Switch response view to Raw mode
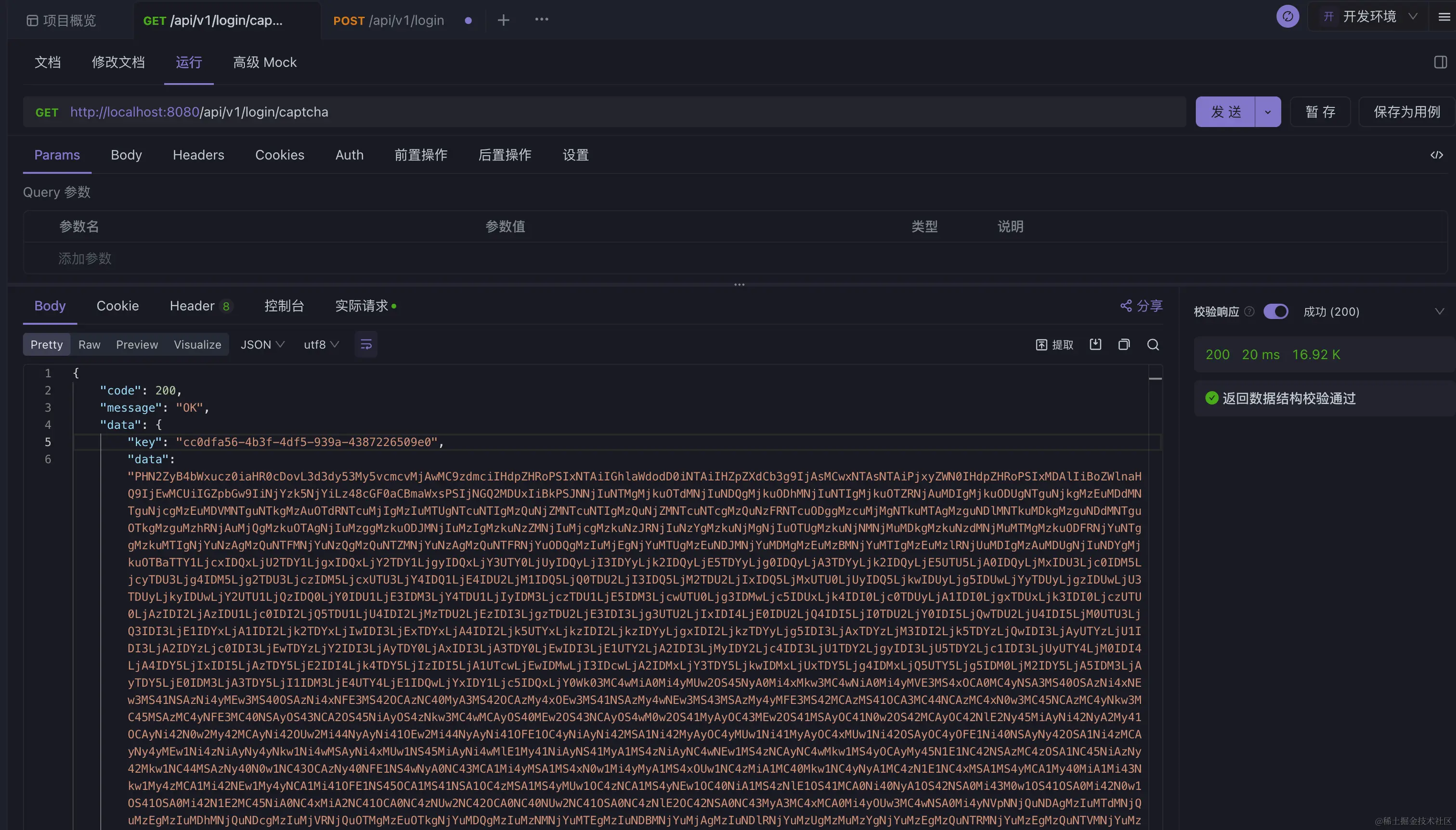Screen dimensions: 1456x830 tap(89, 344)
